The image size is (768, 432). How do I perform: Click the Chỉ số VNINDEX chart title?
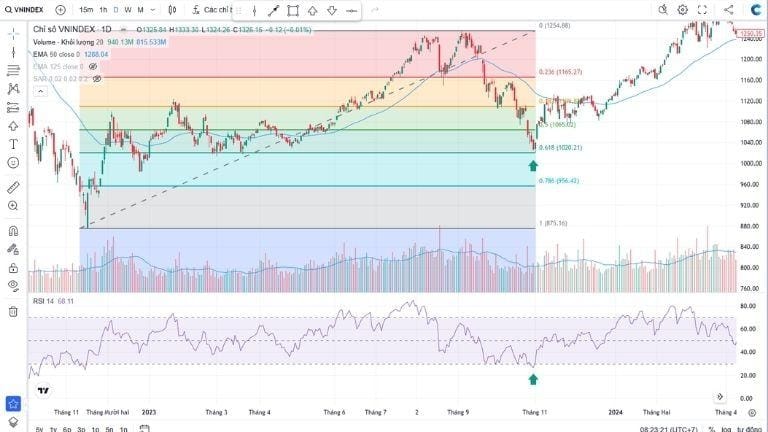72,29
